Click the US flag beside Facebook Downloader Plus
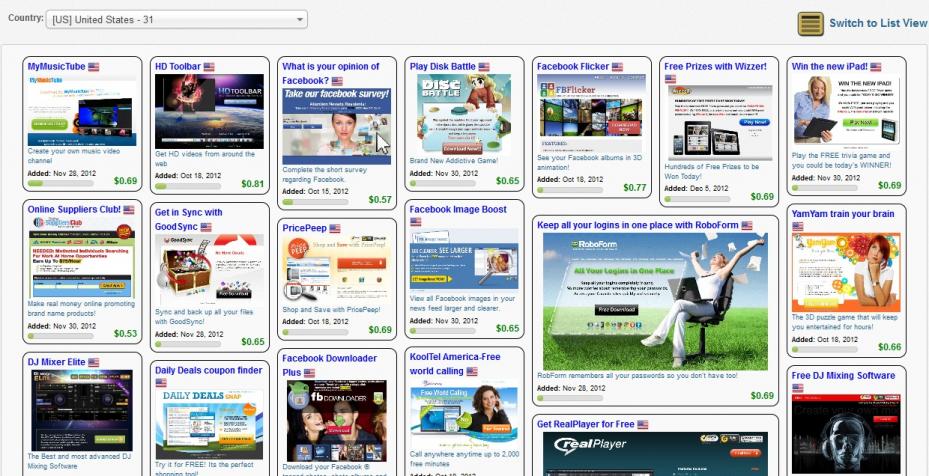929x476 pixels. pyautogui.click(x=309, y=373)
